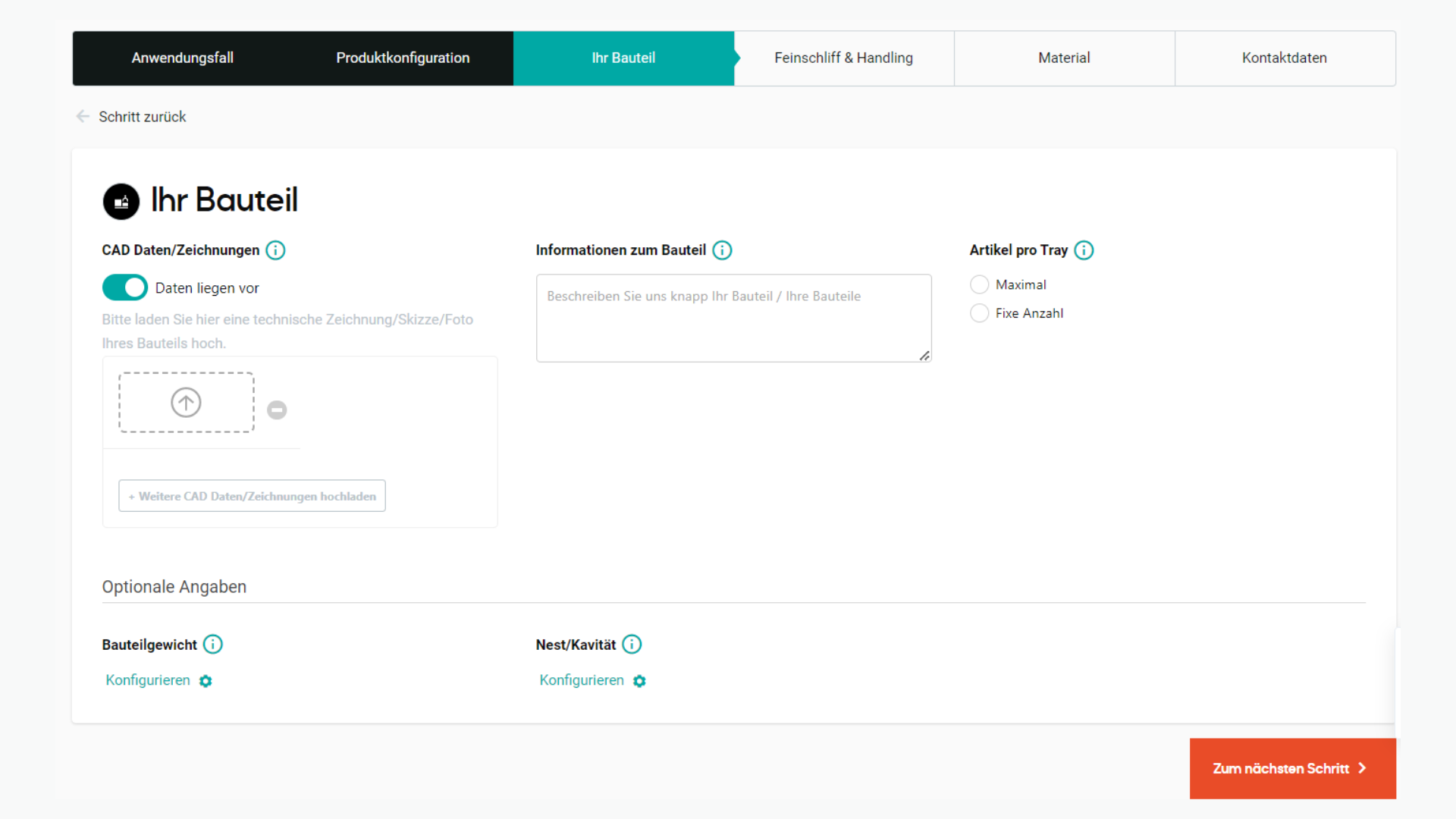This screenshot has height=819, width=1456.
Task: Open the Kontaktdaten step tab
Action: (1284, 58)
